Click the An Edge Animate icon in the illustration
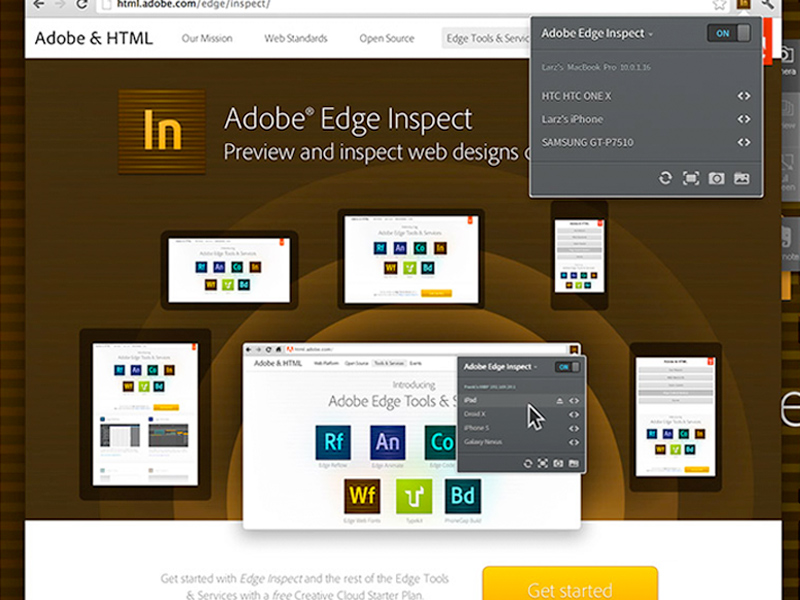Screen dimensions: 800x600 [388, 442]
